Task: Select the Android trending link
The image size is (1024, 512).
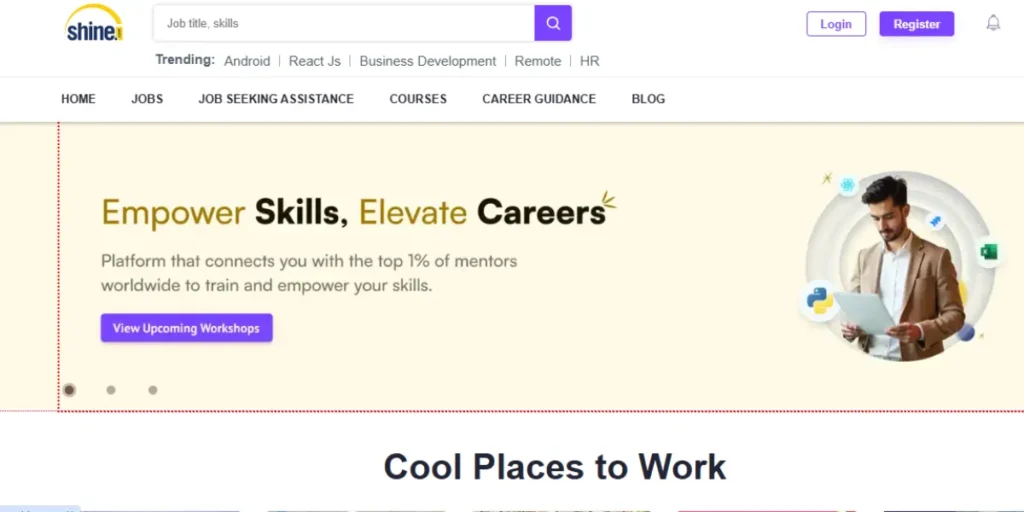Action: (x=247, y=61)
